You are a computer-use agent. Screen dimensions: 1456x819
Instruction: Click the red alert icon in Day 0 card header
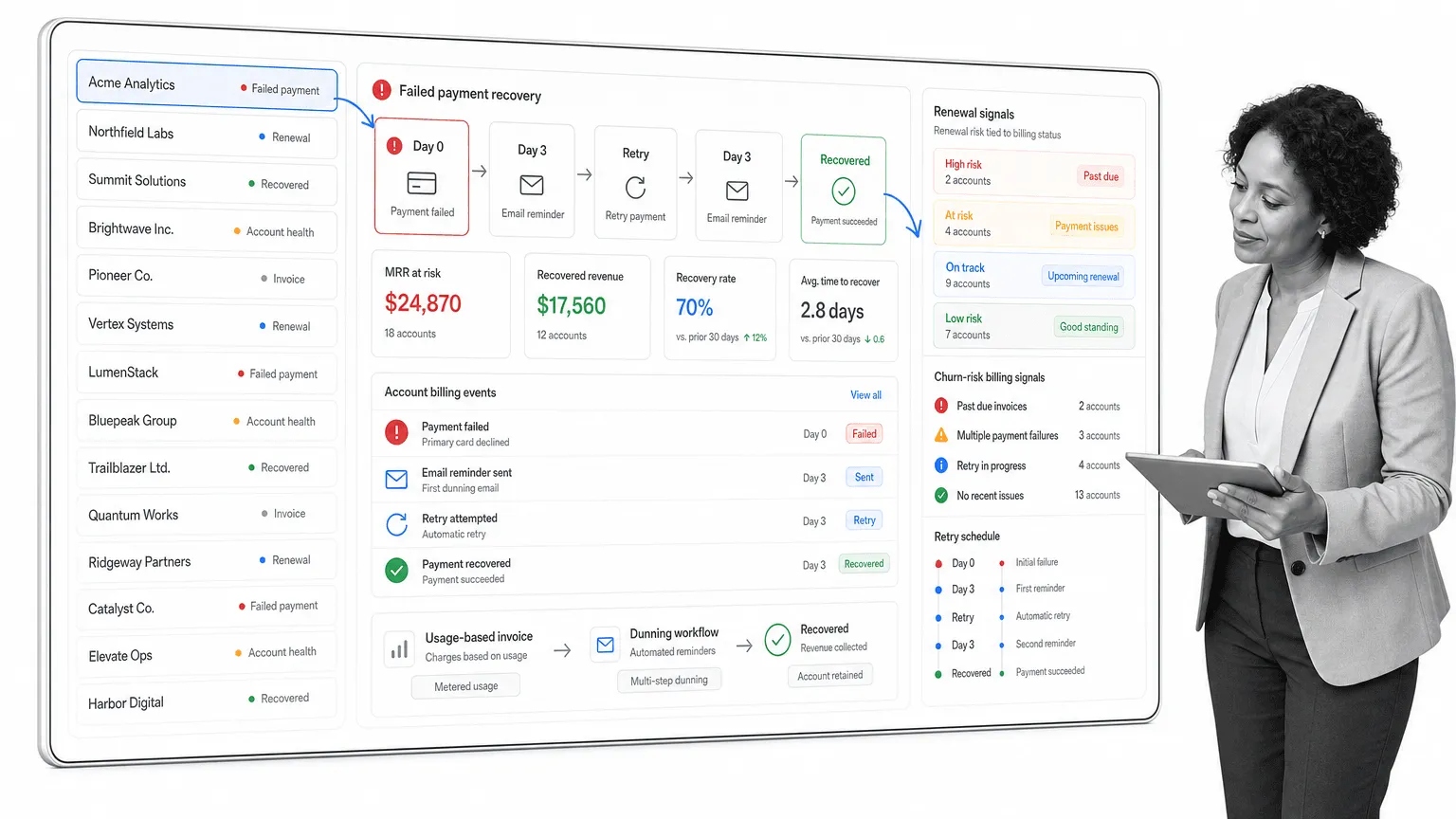coord(394,146)
